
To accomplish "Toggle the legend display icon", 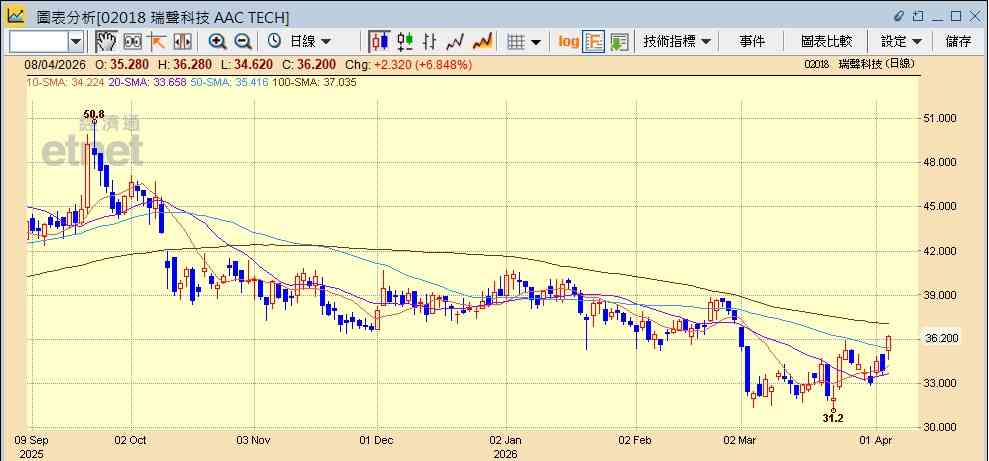I will [594, 42].
